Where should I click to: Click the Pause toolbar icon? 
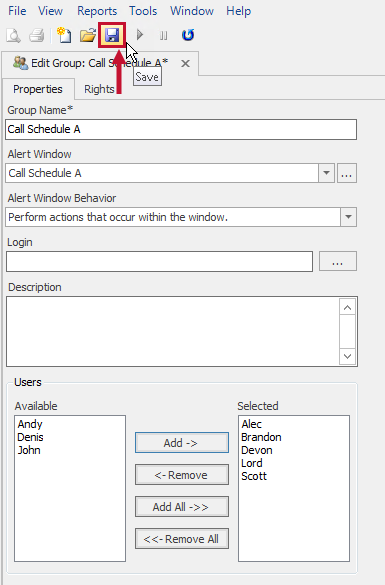[163, 35]
